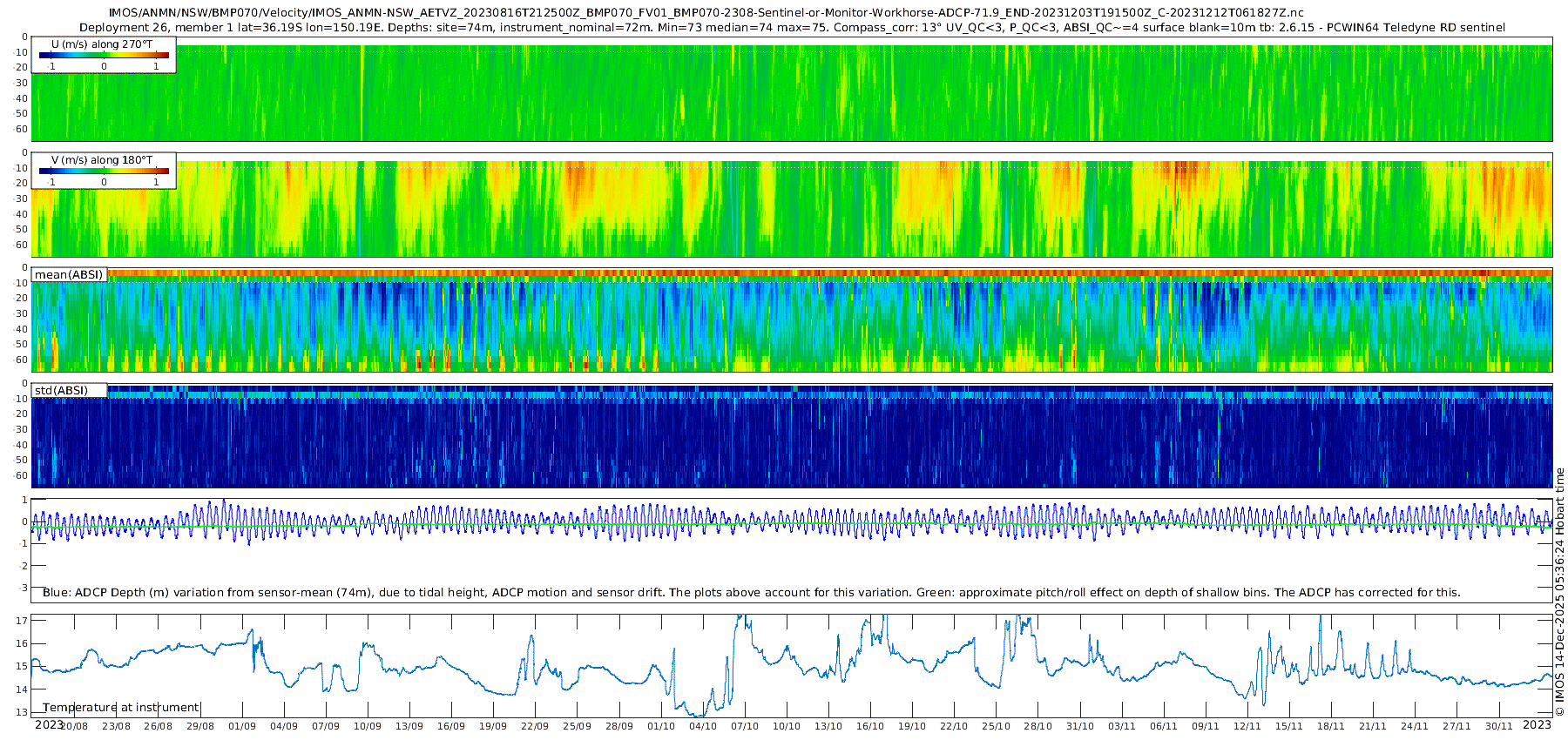Image resolution: width=1568 pixels, height=740 pixels.
Task: Click the 2023 year label at bottom right
Action: [x=1537, y=724]
